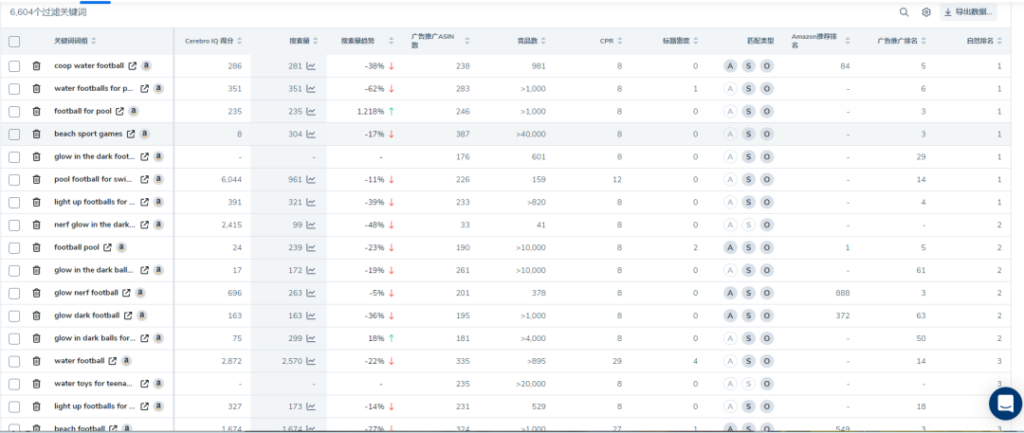The image size is (1024, 433).
Task: Open the chat support bubble
Action: point(1003,402)
